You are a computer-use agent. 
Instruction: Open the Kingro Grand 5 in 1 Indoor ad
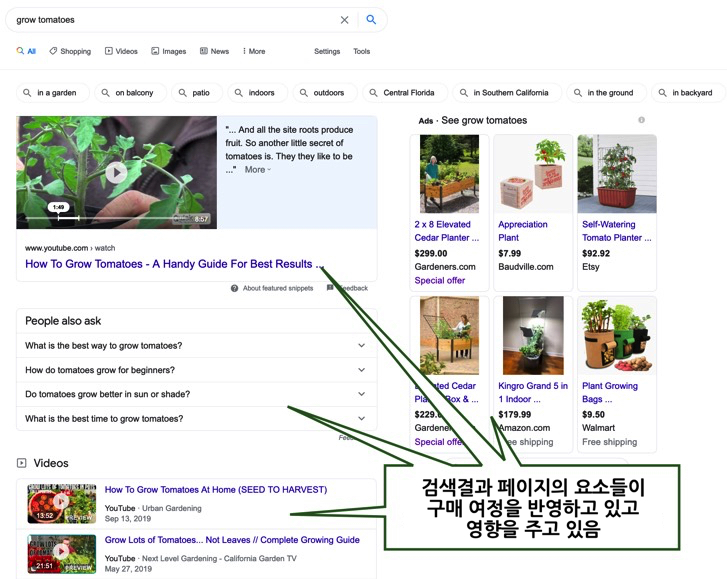533,392
